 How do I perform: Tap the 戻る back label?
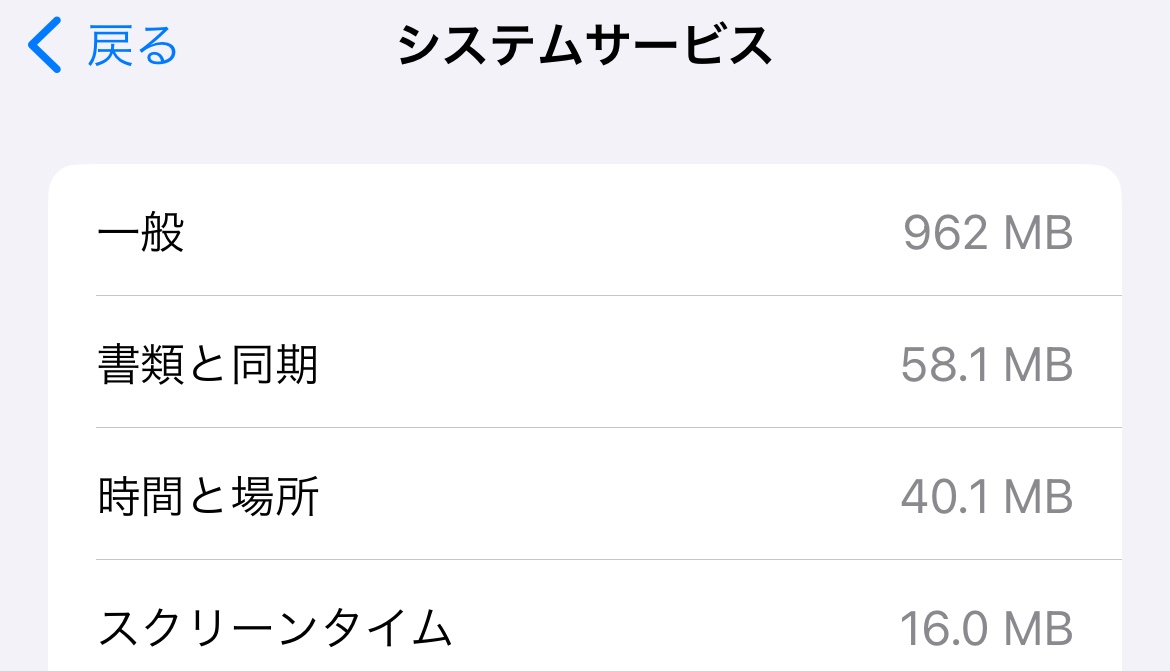click(132, 47)
